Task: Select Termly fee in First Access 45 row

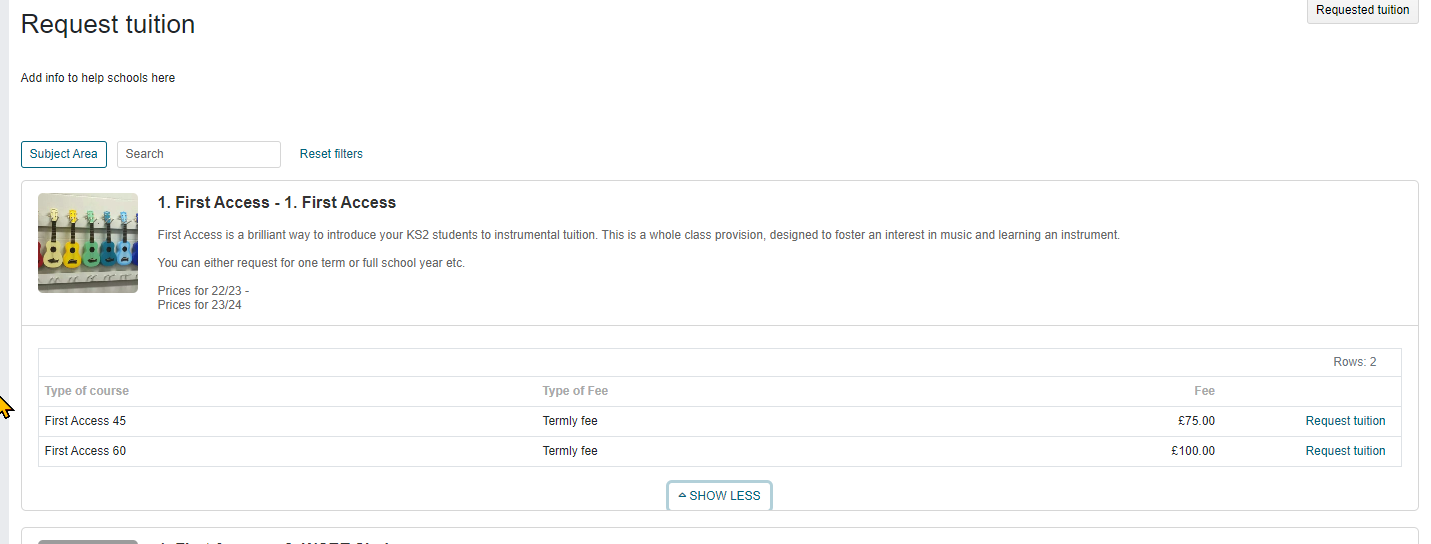Action: [x=570, y=421]
